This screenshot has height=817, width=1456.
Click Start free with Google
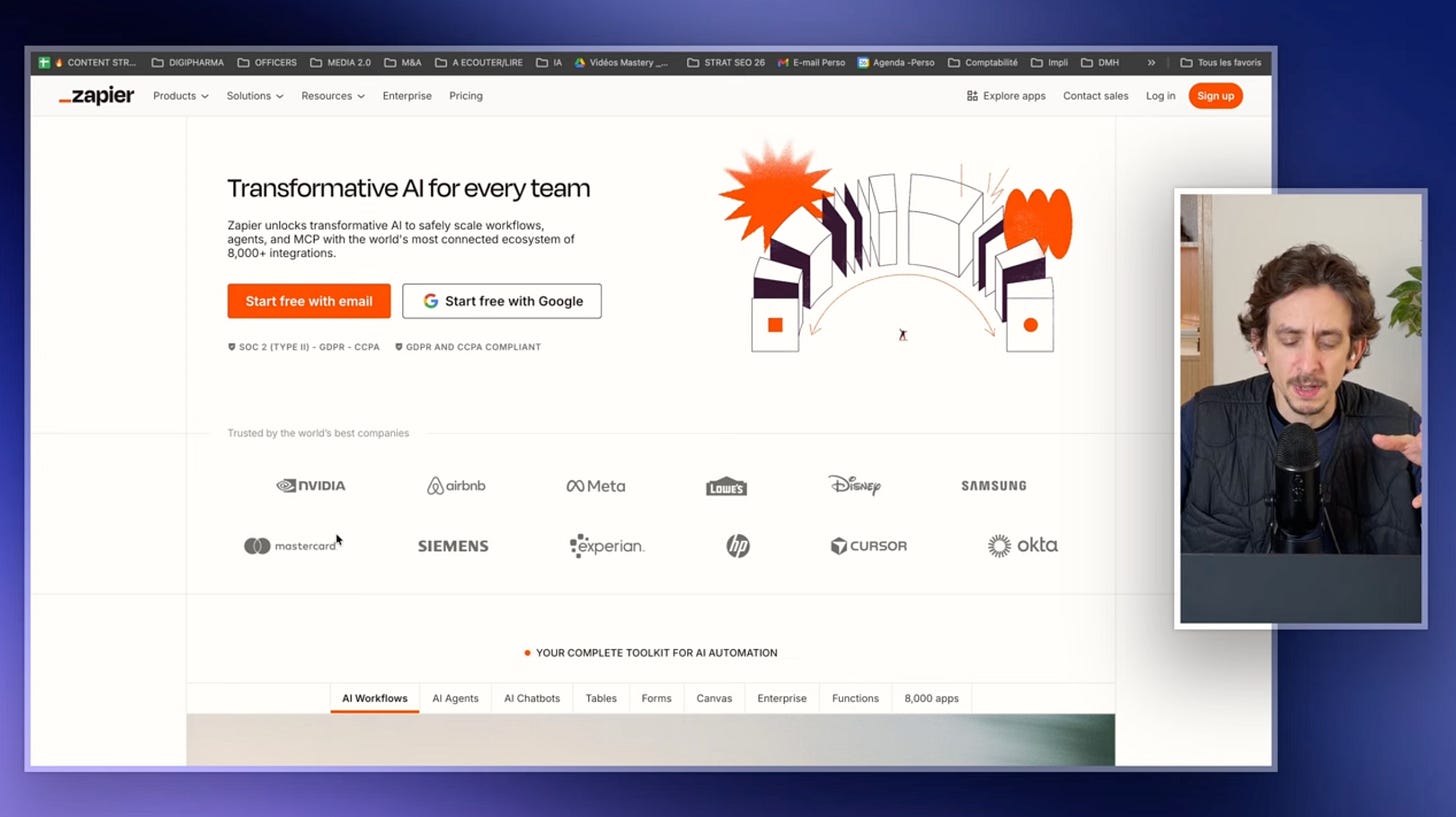click(502, 301)
